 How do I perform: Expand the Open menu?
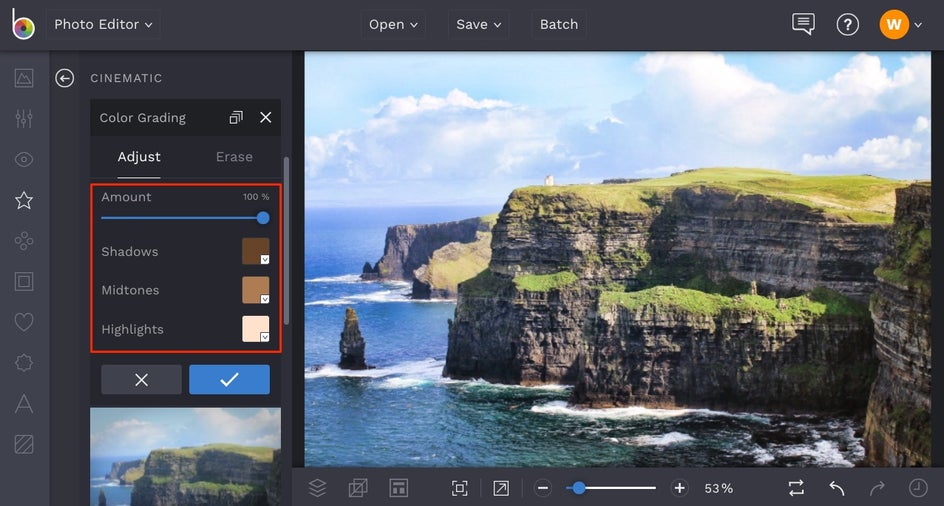coord(393,25)
